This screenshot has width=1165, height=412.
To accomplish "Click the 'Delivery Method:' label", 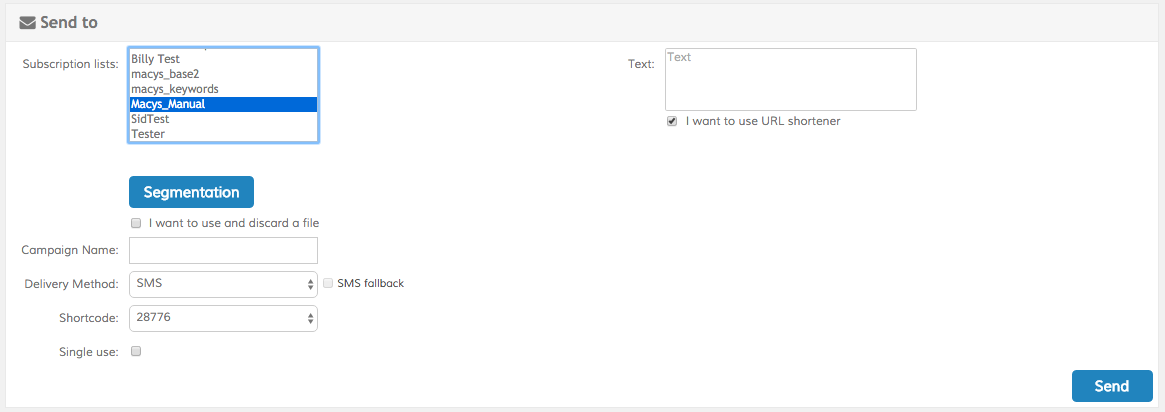I will [71, 284].
